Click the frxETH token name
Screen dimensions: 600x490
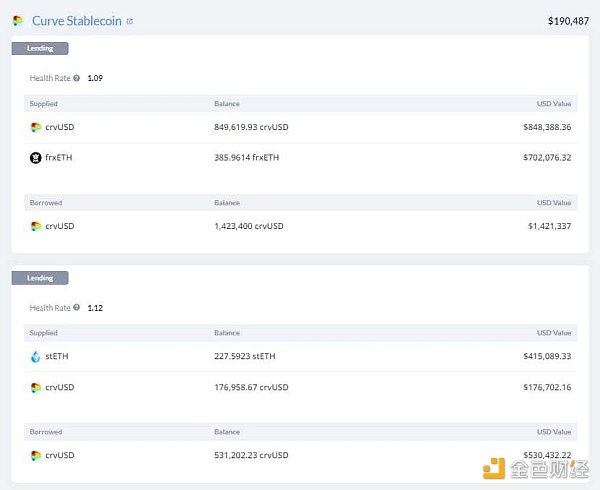(61, 157)
